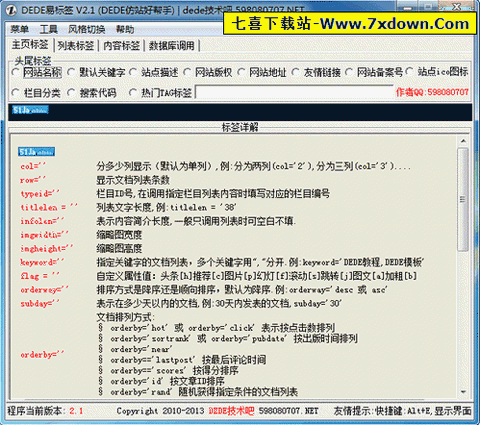The height and width of the screenshot is (425, 480).
Task: Click the 51Ja logo in tag details panel
Action: click(x=36, y=152)
